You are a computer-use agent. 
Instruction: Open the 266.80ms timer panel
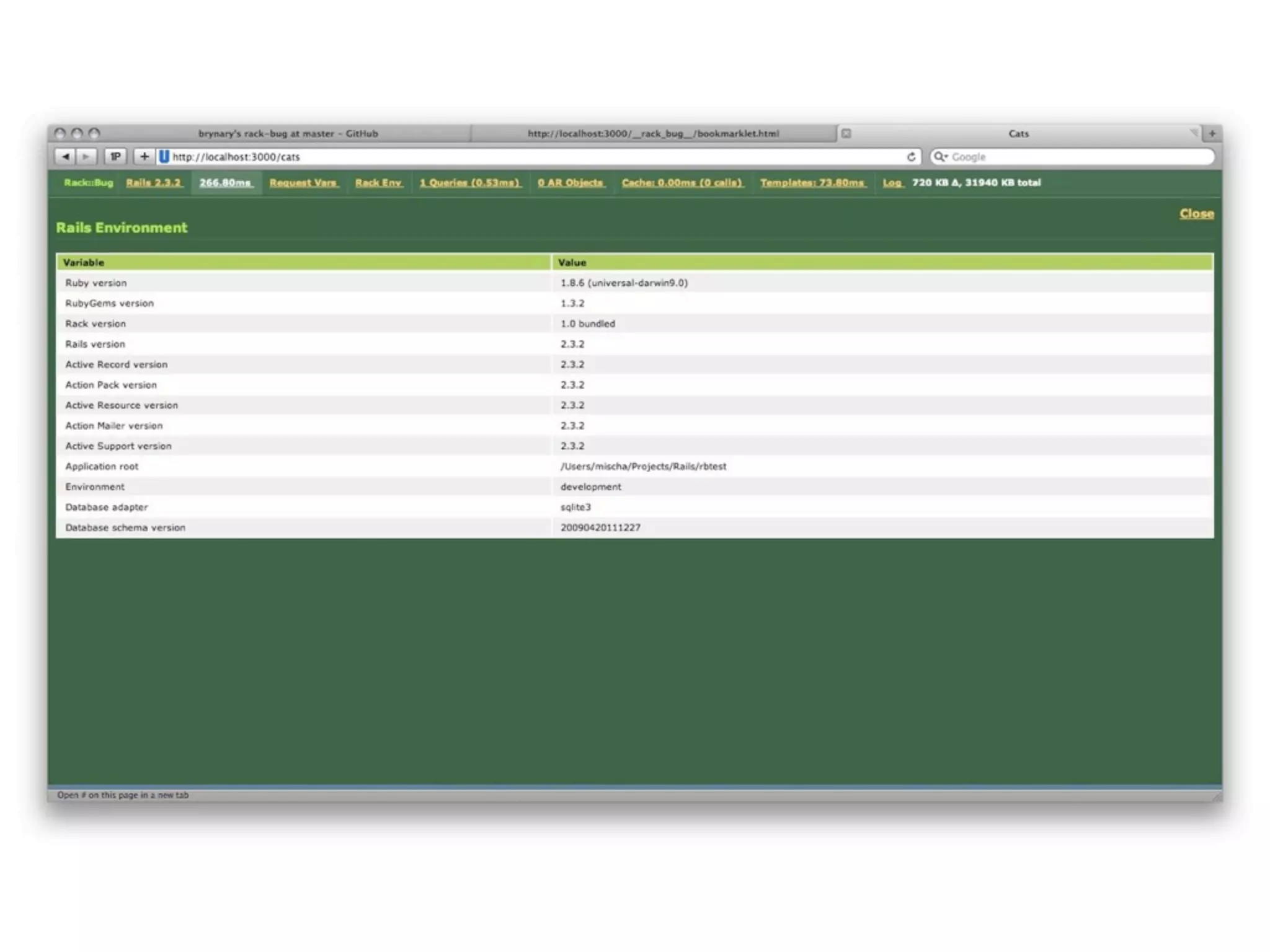(x=226, y=183)
